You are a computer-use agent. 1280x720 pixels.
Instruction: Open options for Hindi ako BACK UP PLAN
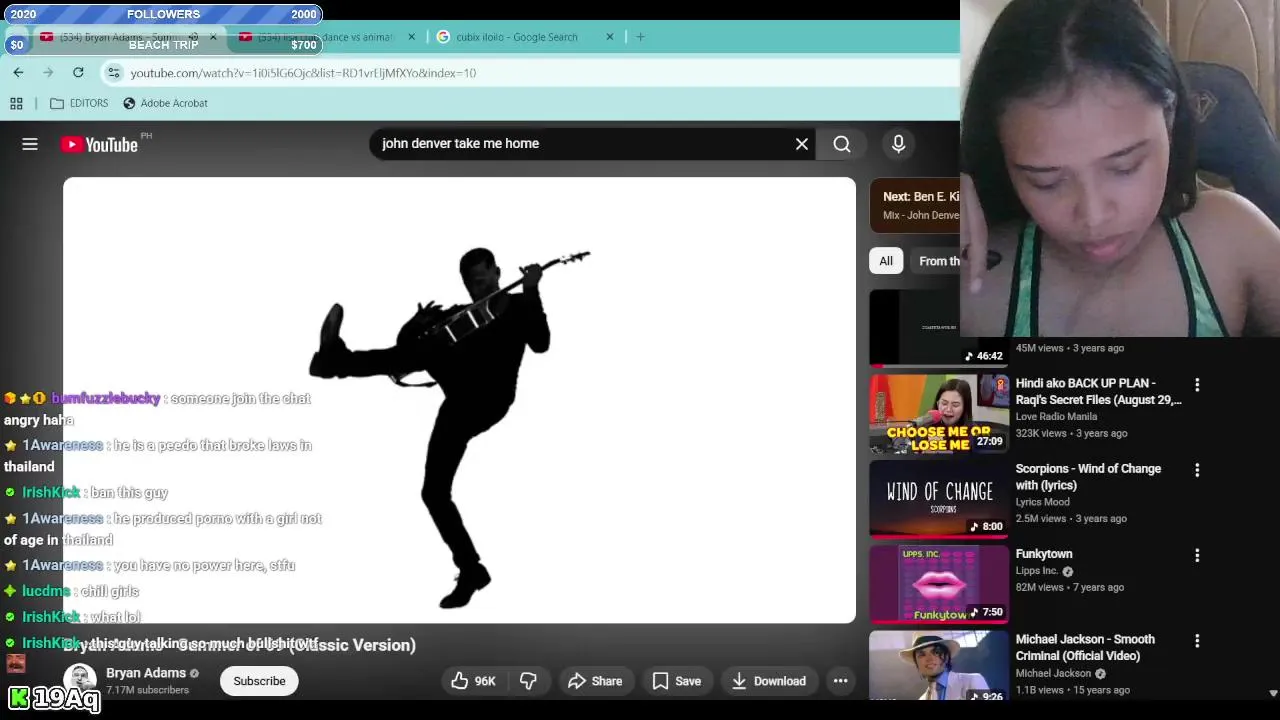click(1197, 384)
